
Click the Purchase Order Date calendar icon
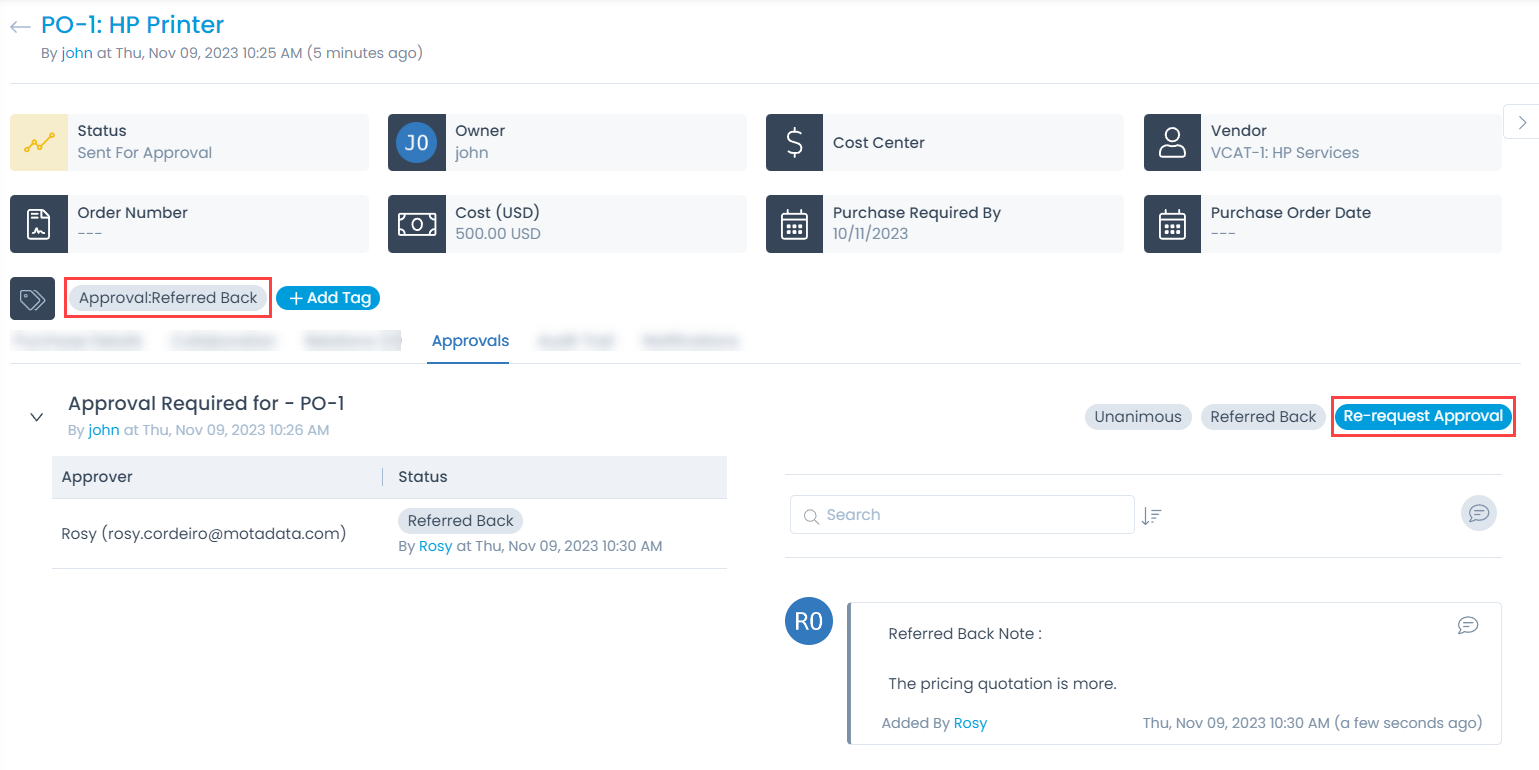pyautogui.click(x=1172, y=224)
